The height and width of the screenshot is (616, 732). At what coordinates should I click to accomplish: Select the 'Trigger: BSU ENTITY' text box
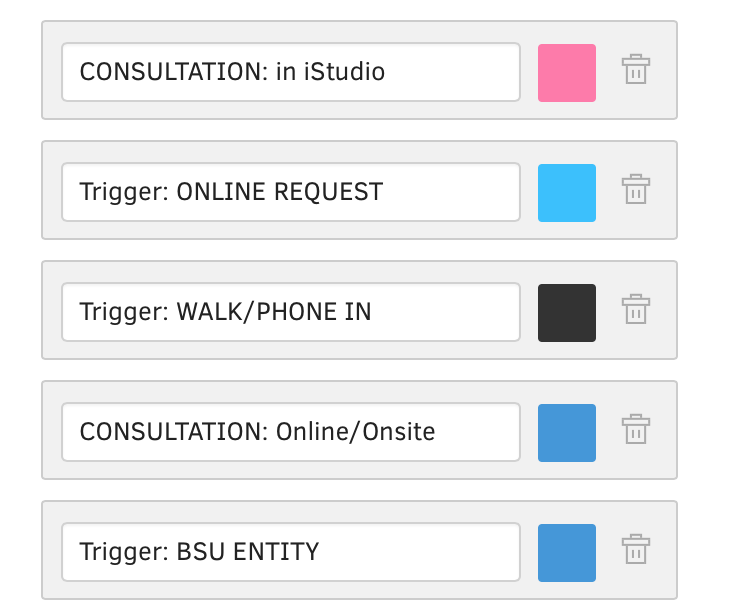click(x=290, y=552)
